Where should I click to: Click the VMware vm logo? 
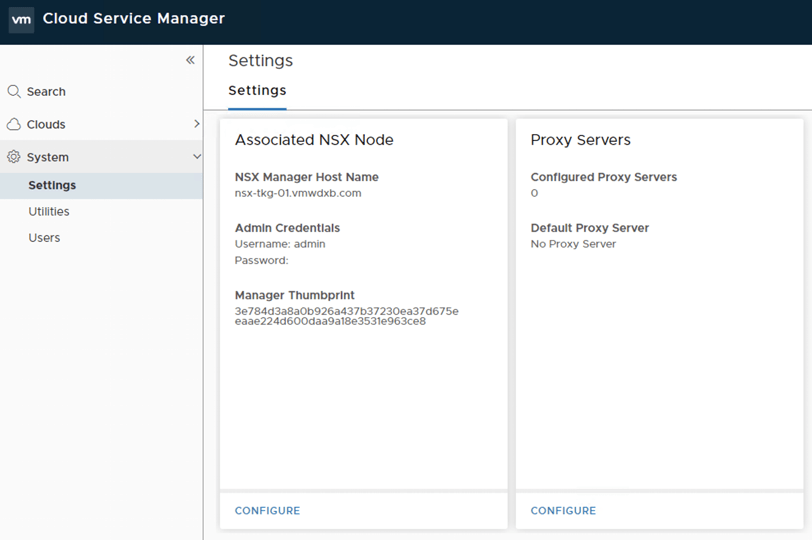[x=21, y=19]
